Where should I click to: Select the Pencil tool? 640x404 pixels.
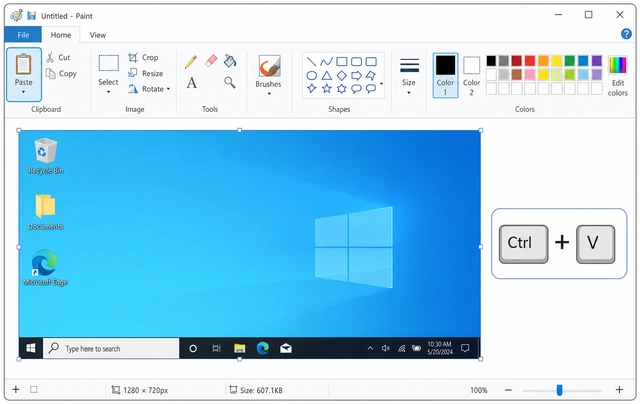191,62
